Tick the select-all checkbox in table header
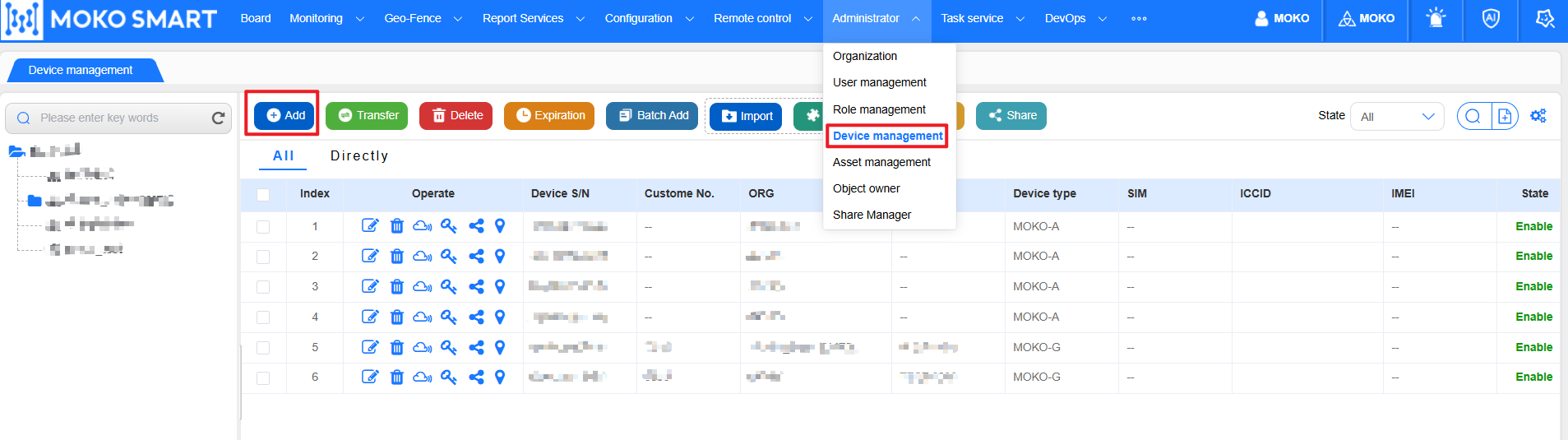The height and width of the screenshot is (440, 1568). click(263, 195)
